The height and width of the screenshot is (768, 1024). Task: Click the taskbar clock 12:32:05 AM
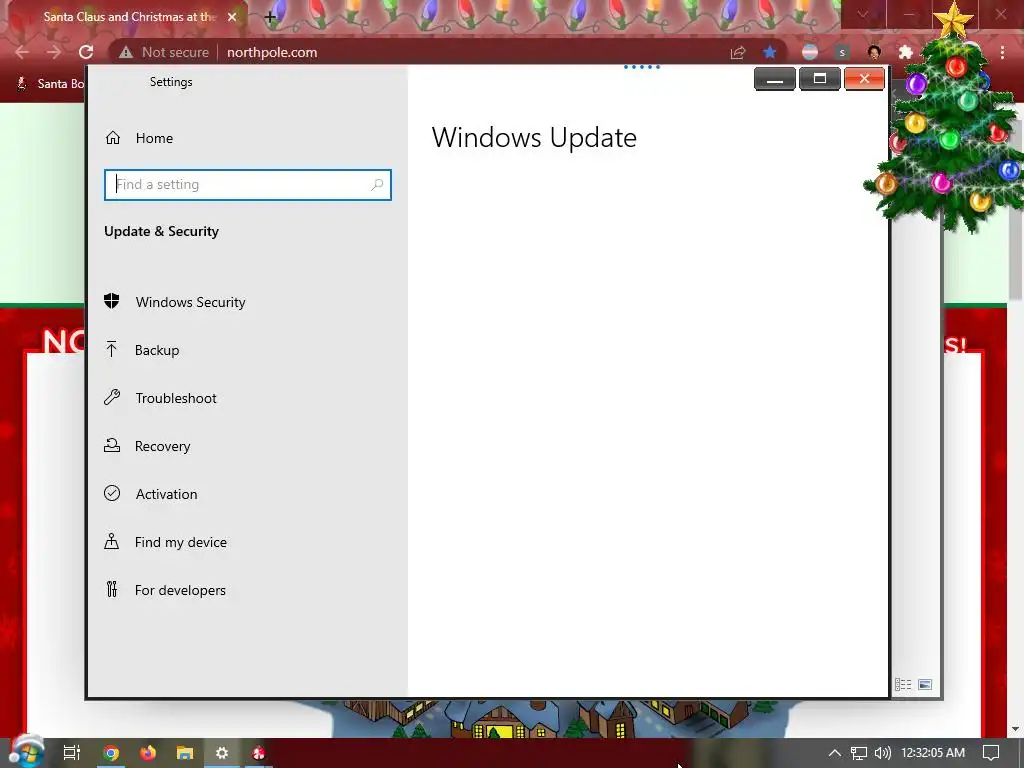[933, 753]
